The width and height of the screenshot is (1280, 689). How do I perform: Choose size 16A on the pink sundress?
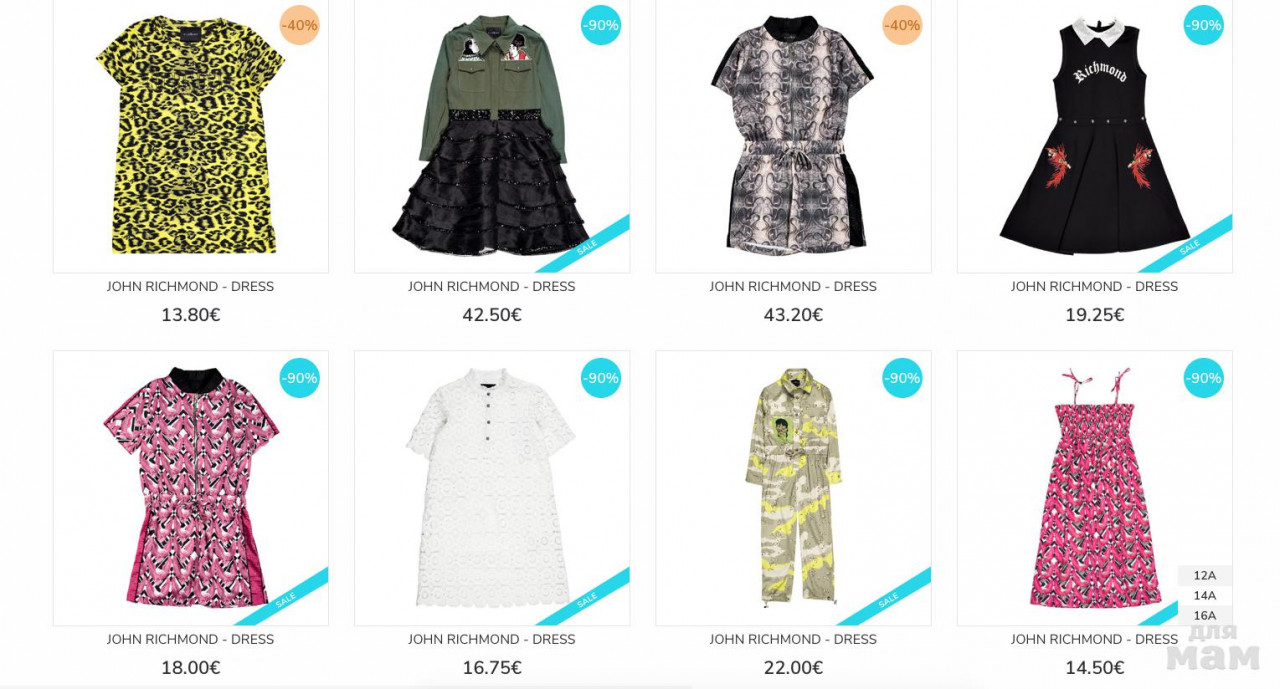tap(1204, 615)
